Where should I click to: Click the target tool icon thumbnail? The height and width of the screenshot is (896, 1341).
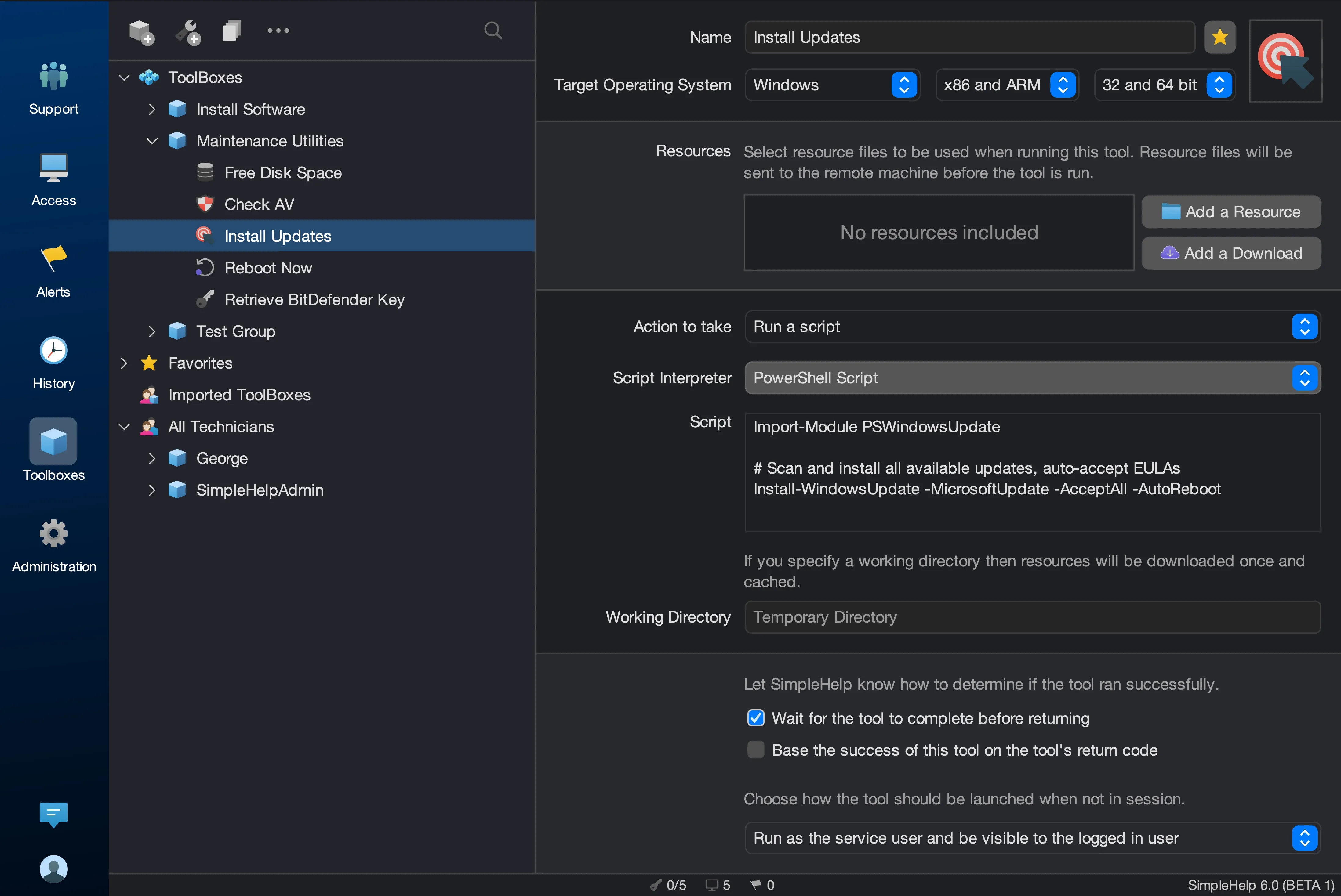[1285, 61]
